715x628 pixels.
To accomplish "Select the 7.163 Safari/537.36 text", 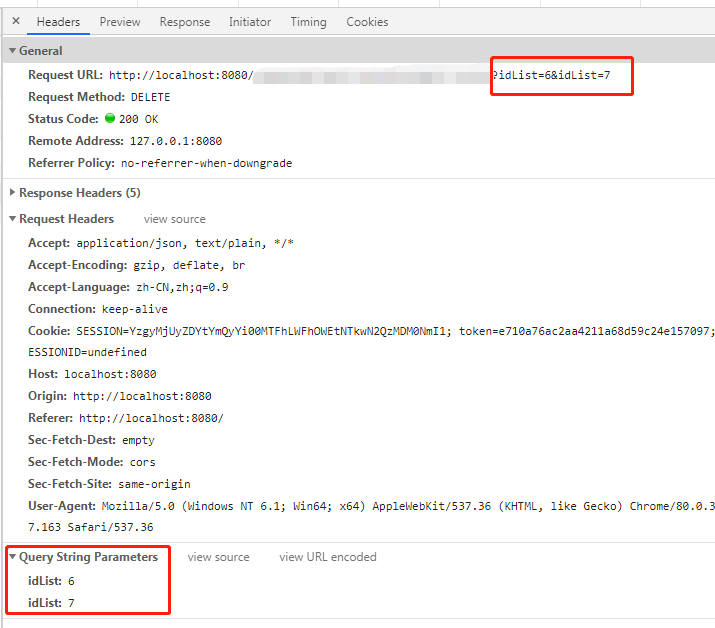I will (x=91, y=527).
